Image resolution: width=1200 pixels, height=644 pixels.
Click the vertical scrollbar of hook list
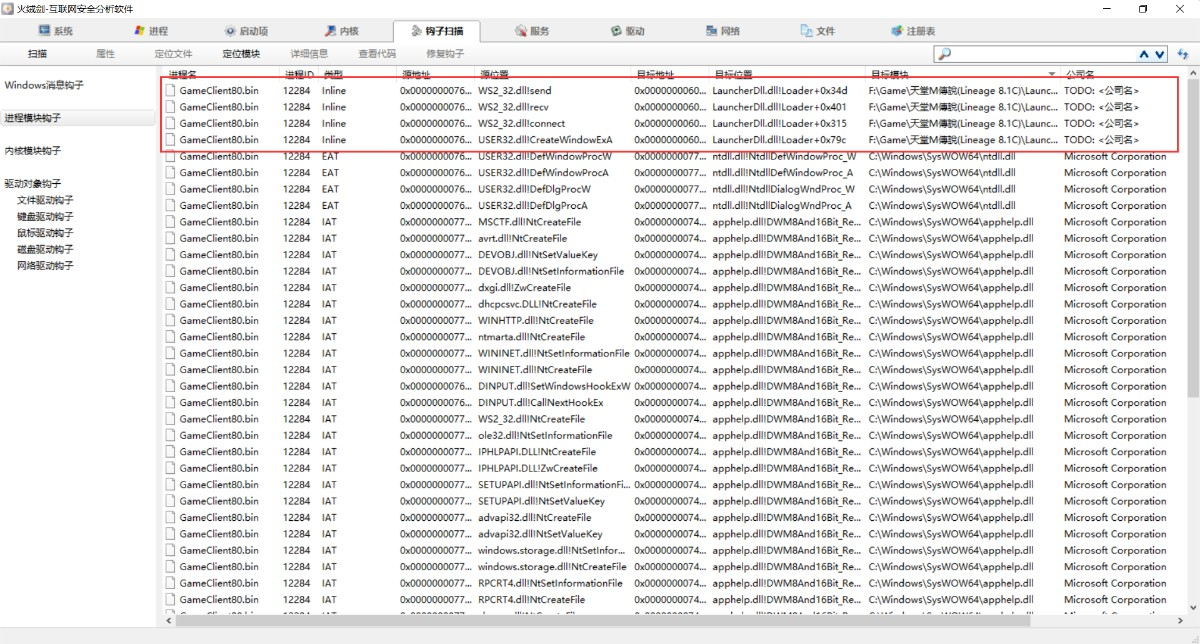pyautogui.click(x=1191, y=300)
